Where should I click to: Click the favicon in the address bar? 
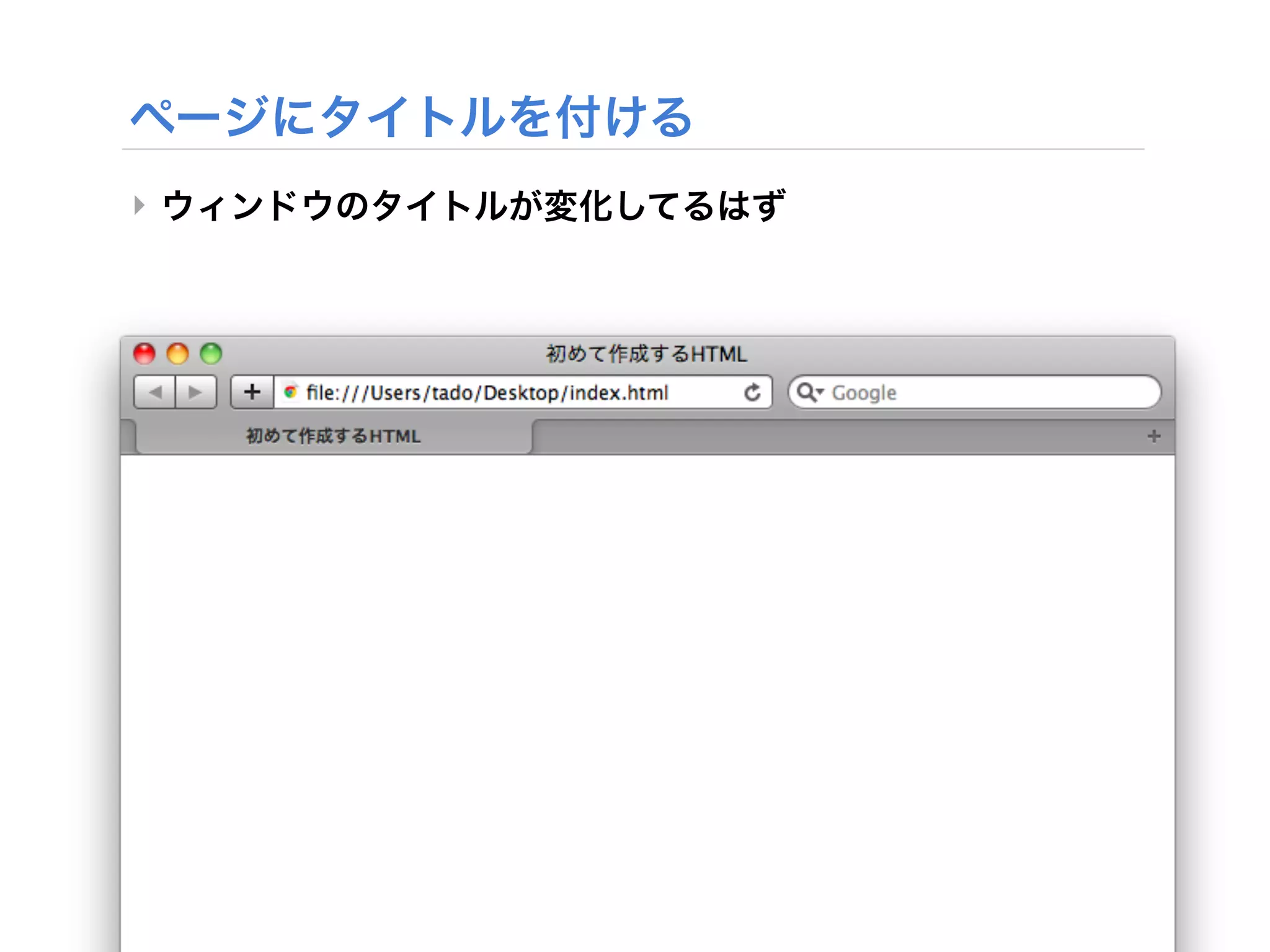pyautogui.click(x=290, y=392)
